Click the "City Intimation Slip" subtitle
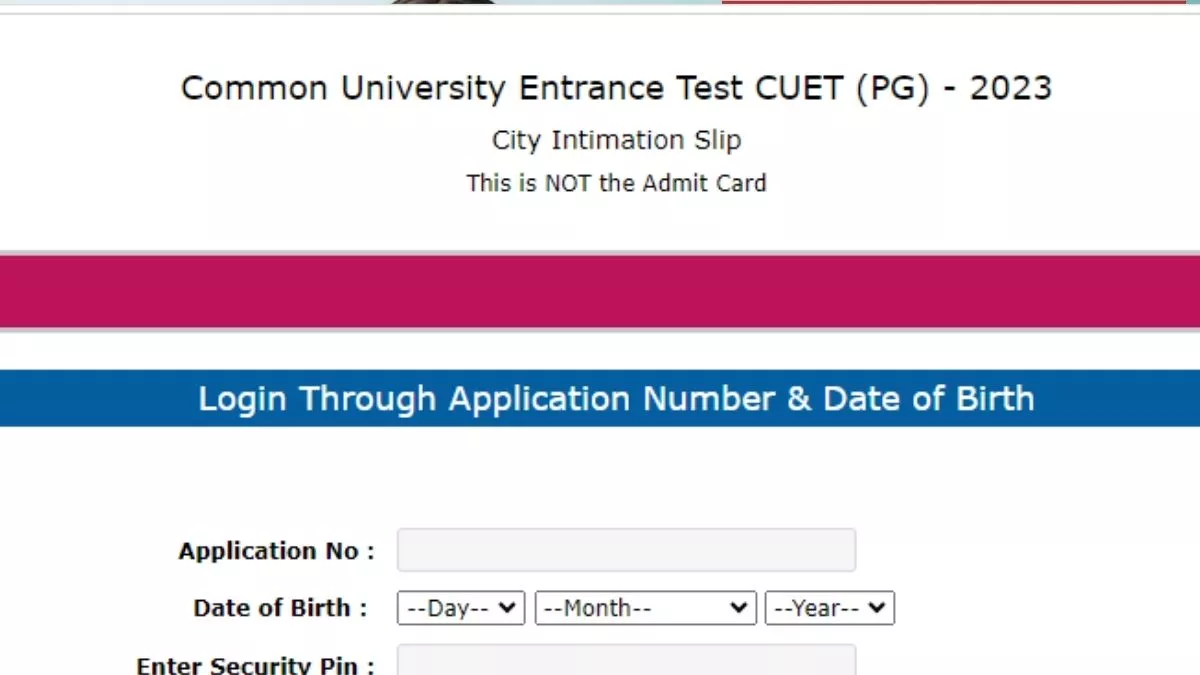Image resolution: width=1200 pixels, height=675 pixels. 616,141
